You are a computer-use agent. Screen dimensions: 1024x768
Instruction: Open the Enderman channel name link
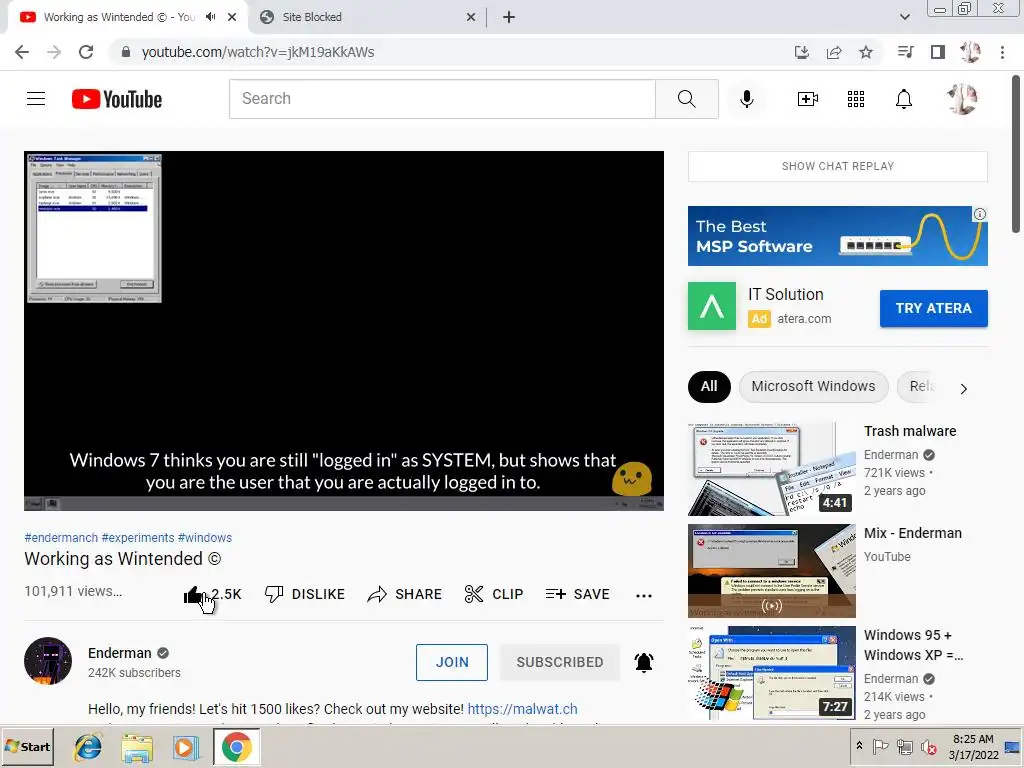coord(120,653)
